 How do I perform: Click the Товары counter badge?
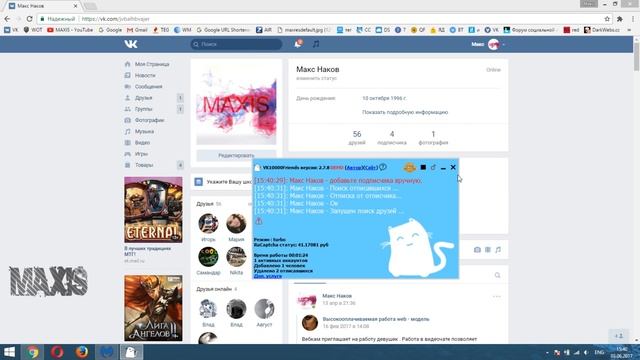pyautogui.click(x=180, y=165)
